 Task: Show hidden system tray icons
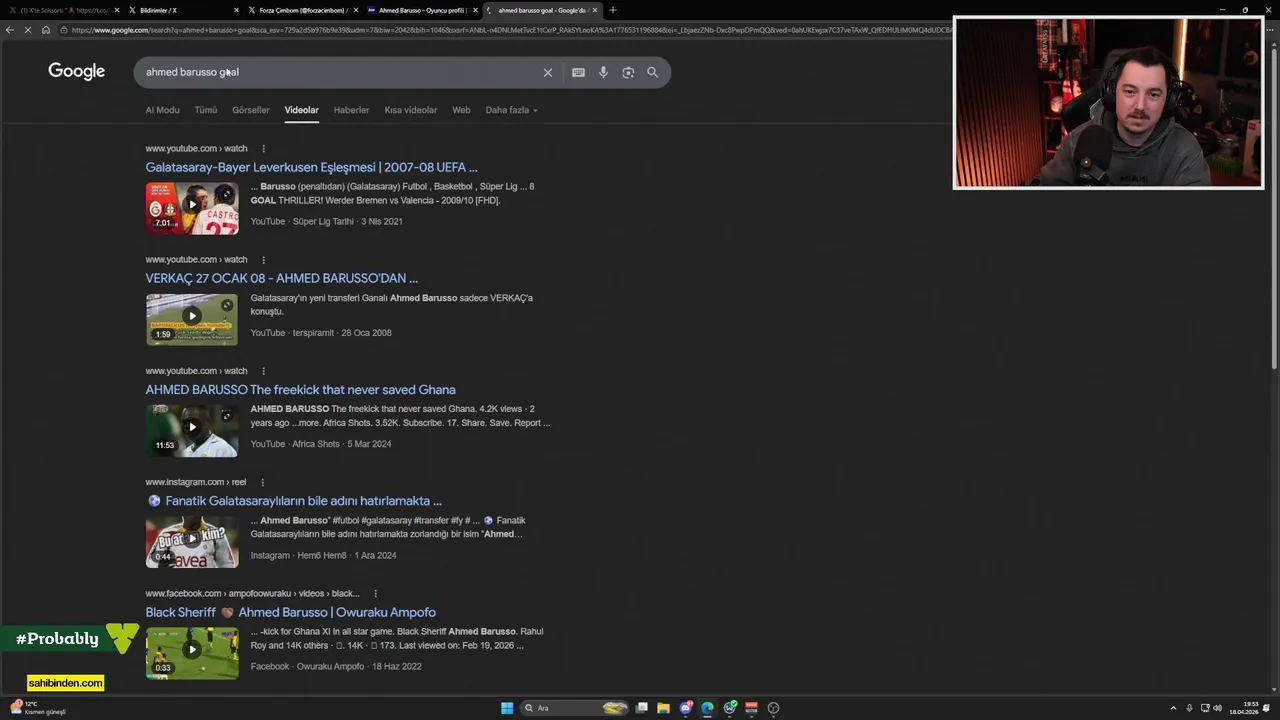point(1173,708)
